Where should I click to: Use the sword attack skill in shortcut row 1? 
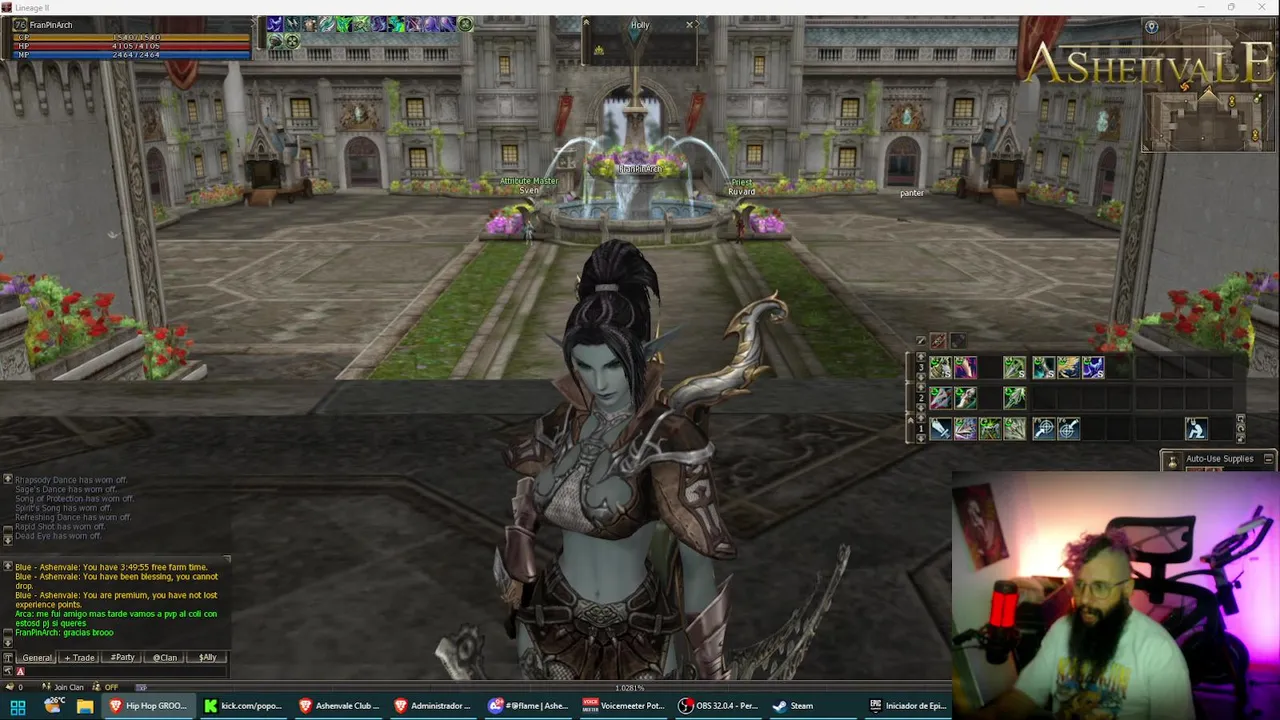click(940, 429)
